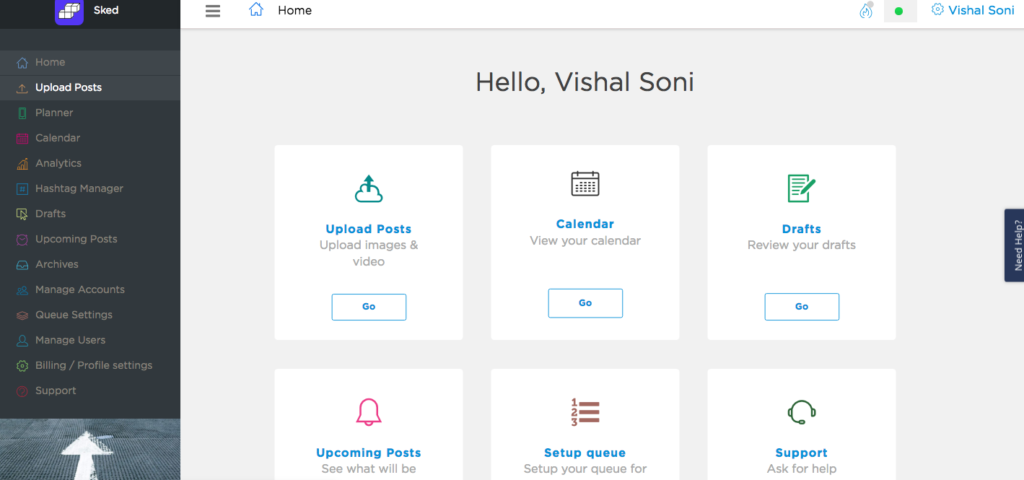The image size is (1024, 480).
Task: Click the numbered list Setup queue icon
Action: (x=585, y=412)
